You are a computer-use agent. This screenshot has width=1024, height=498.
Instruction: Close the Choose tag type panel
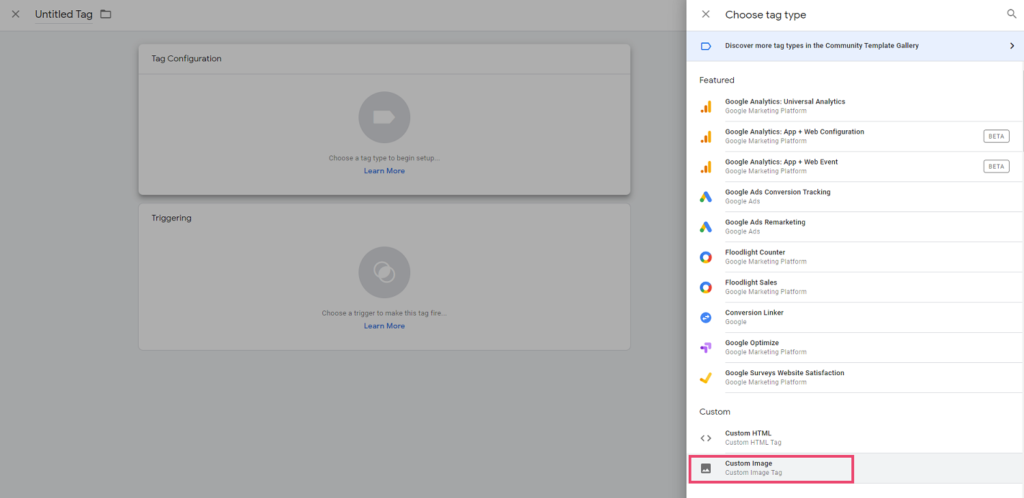click(x=705, y=14)
